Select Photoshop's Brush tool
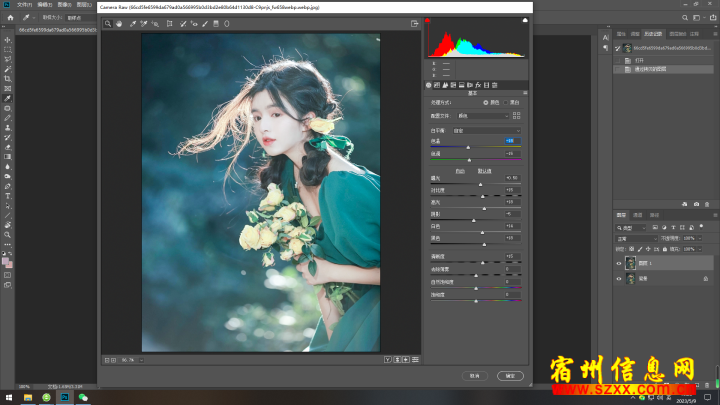Image resolution: width=720 pixels, height=405 pixels. coord(7,118)
